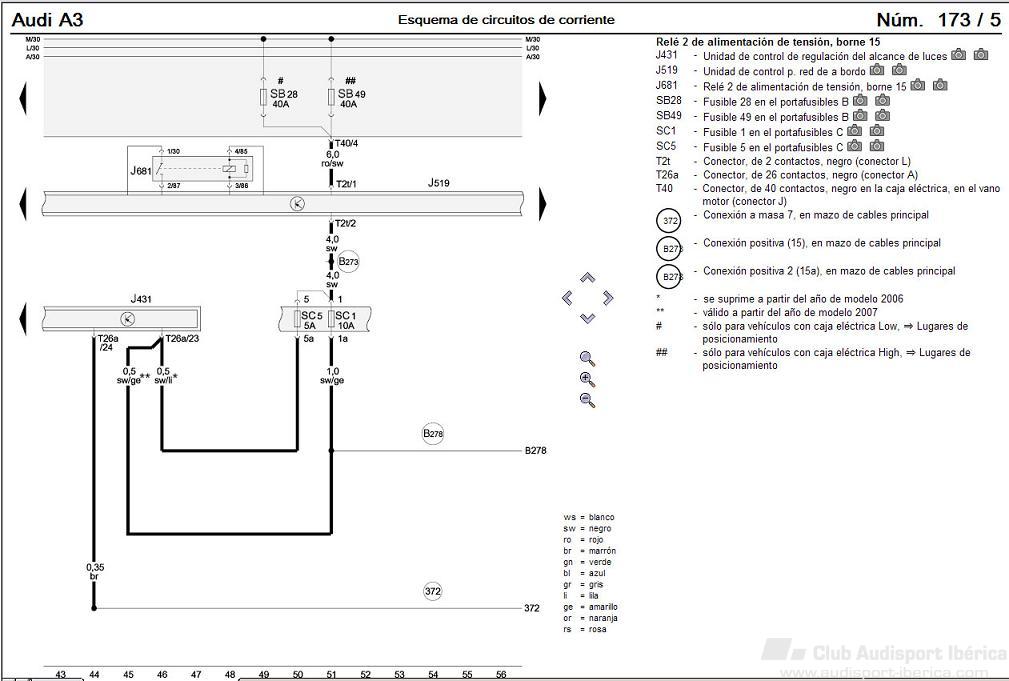Click left black arrow beside J431 unit
Screen dimensions: 1009x681
tap(23, 319)
